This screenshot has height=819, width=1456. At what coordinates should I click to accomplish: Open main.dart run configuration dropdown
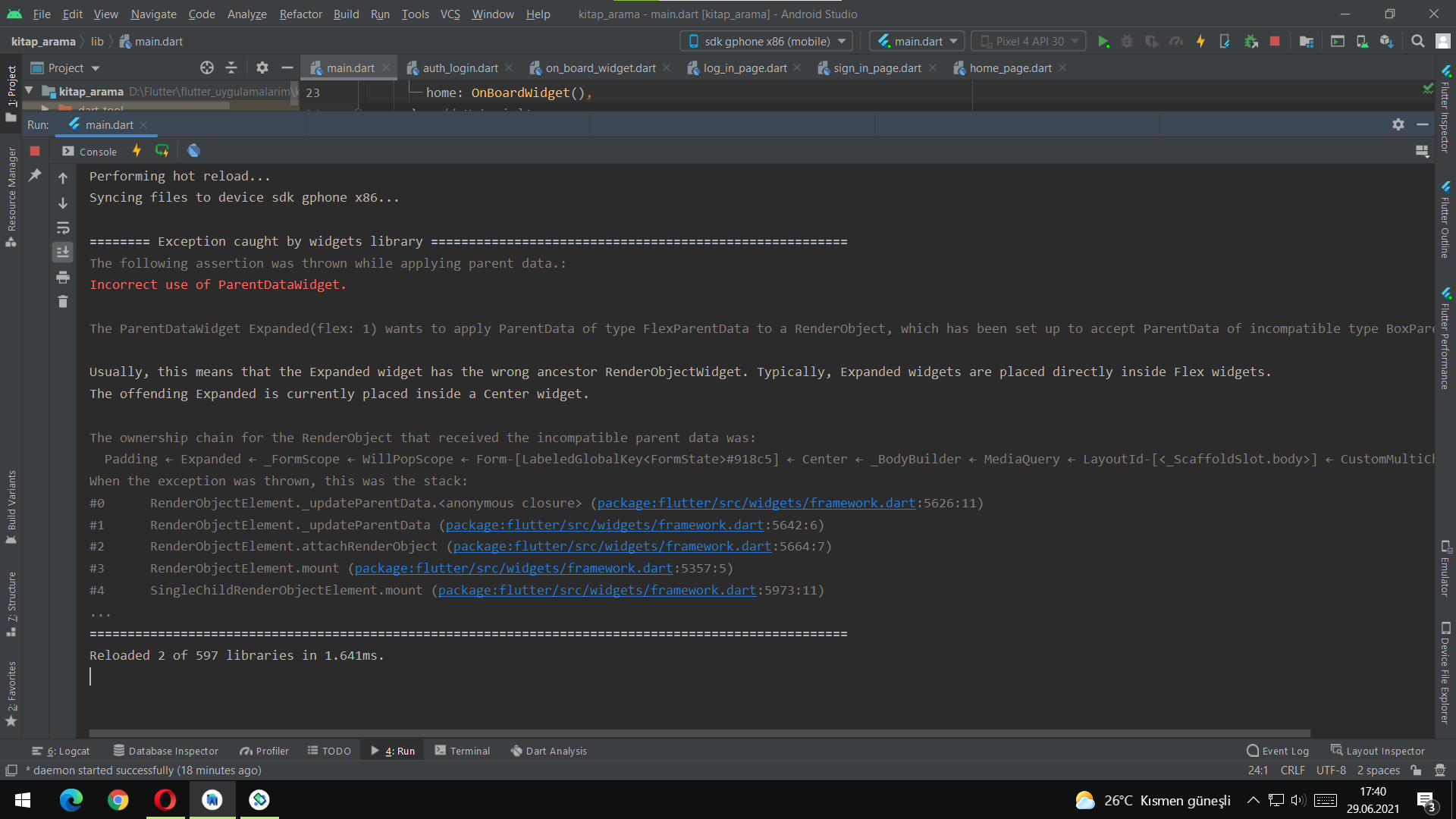point(917,42)
